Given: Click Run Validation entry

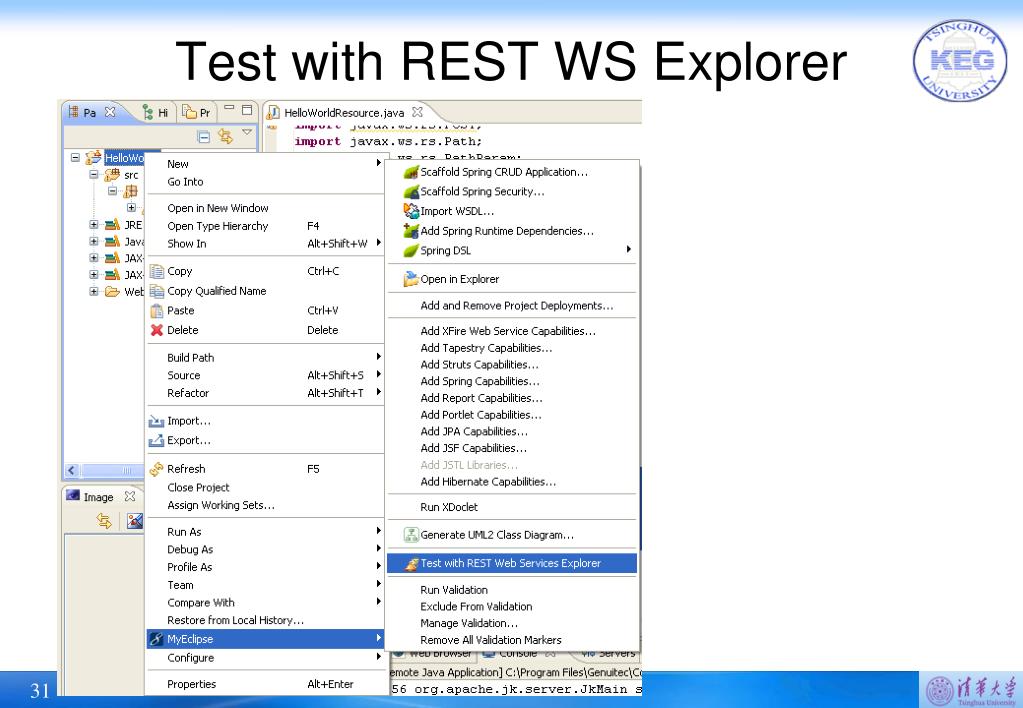Looking at the screenshot, I should (454, 590).
